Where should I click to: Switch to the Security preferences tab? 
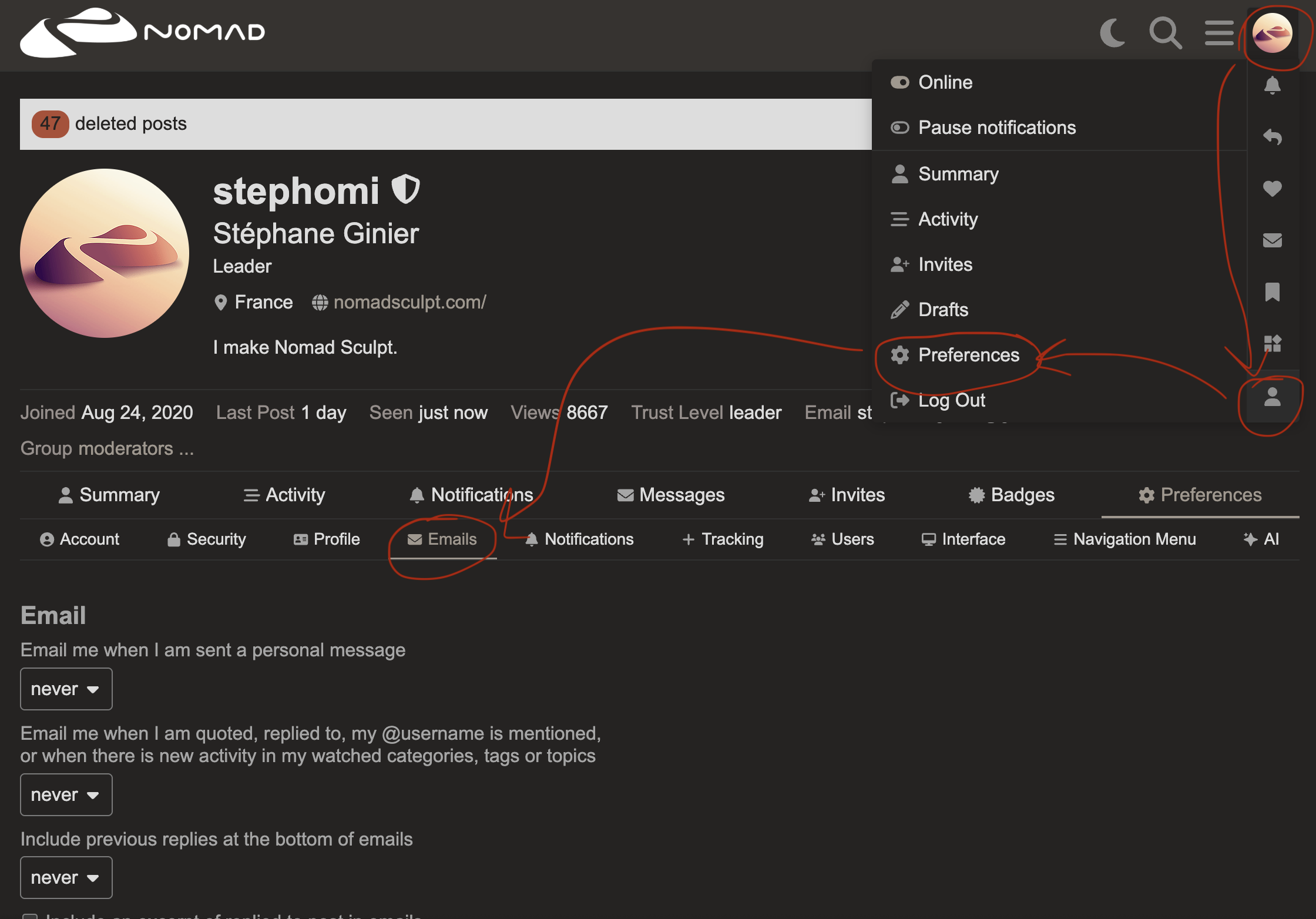[x=206, y=539]
